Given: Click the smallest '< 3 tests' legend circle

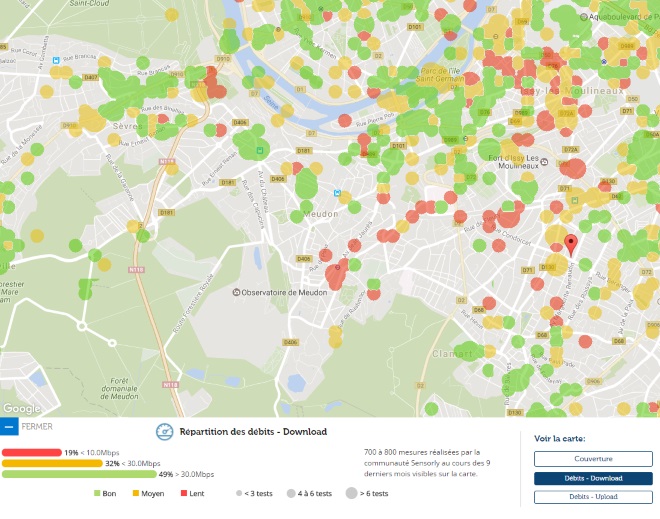Looking at the screenshot, I should point(238,494).
